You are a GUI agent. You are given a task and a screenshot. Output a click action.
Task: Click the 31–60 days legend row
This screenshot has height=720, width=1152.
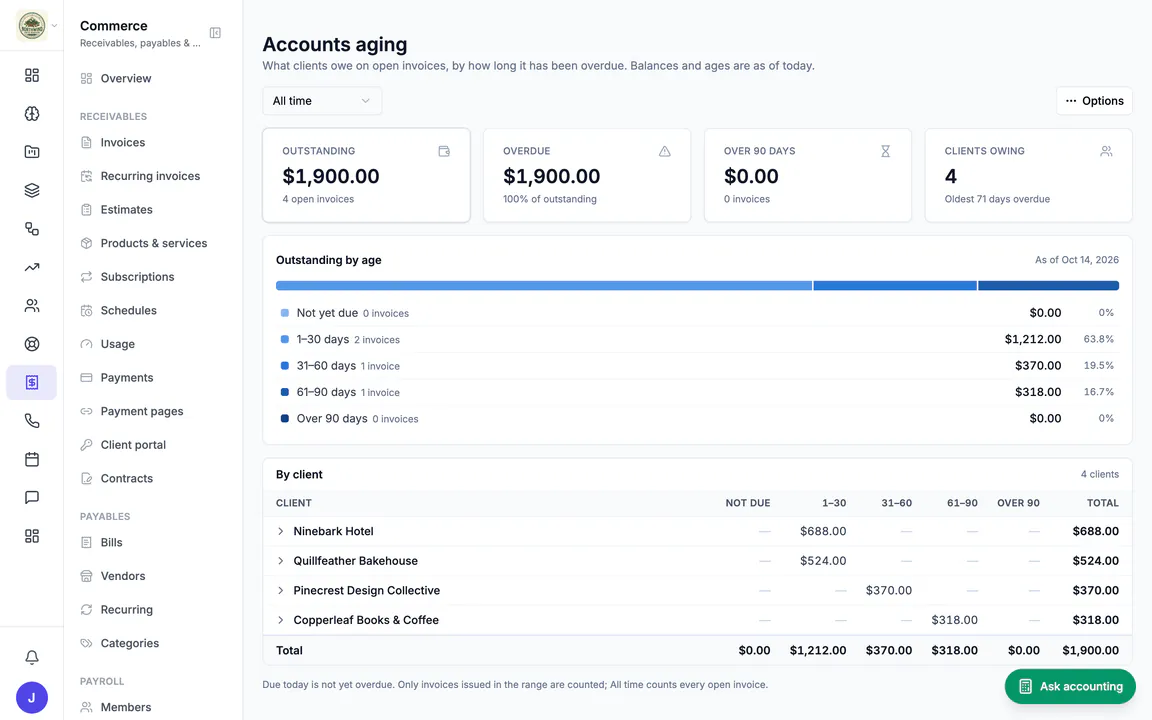pos(697,366)
